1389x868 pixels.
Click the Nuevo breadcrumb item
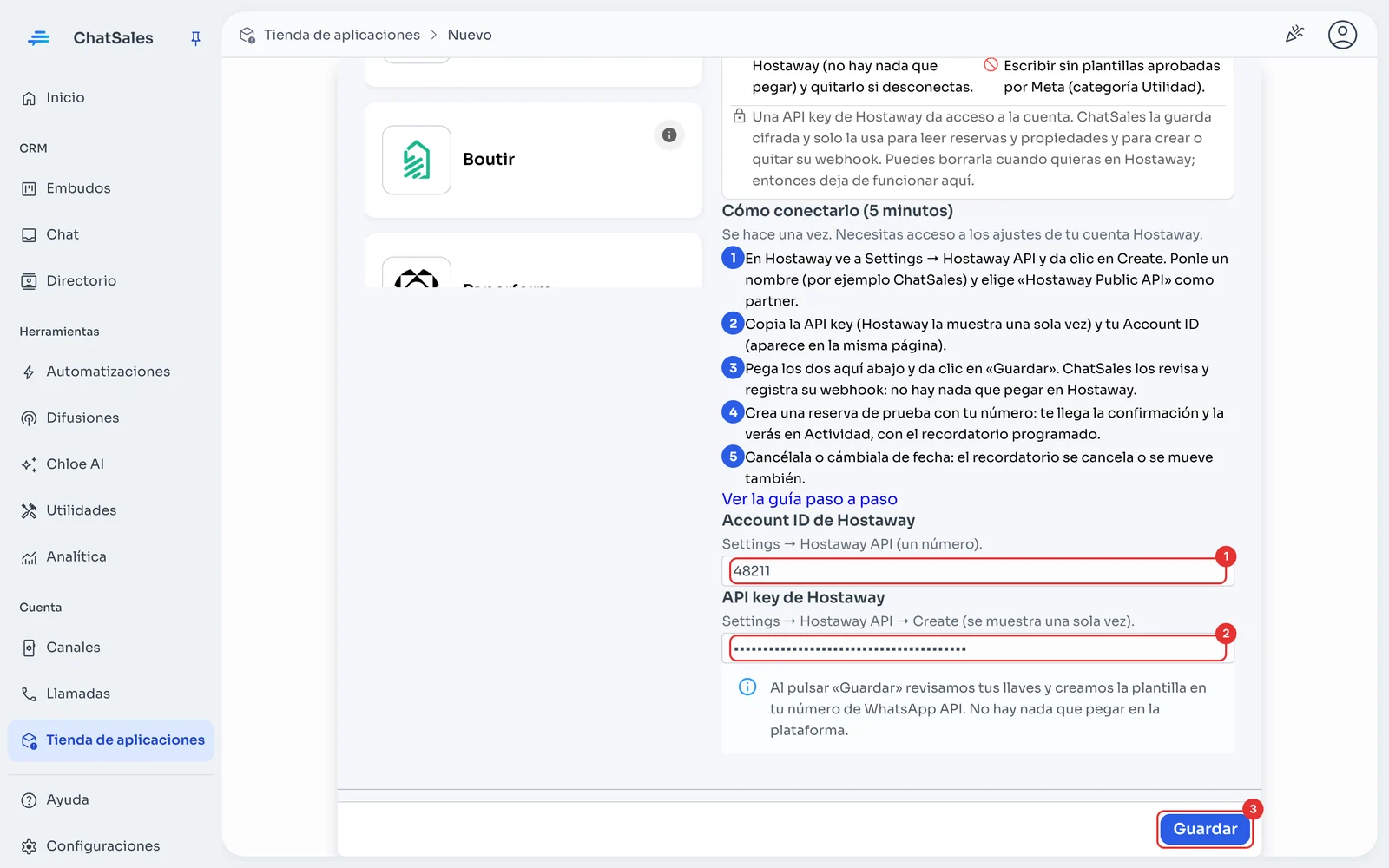[470, 35]
